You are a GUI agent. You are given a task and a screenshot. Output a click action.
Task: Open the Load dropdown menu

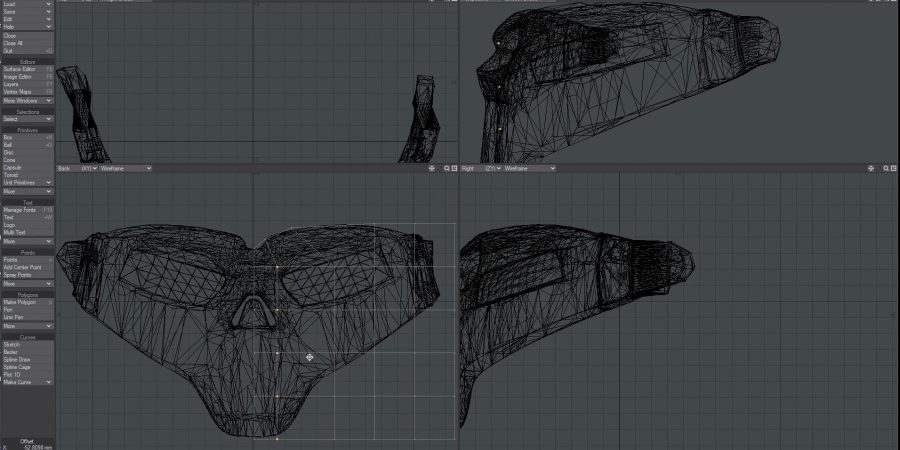coord(27,4)
